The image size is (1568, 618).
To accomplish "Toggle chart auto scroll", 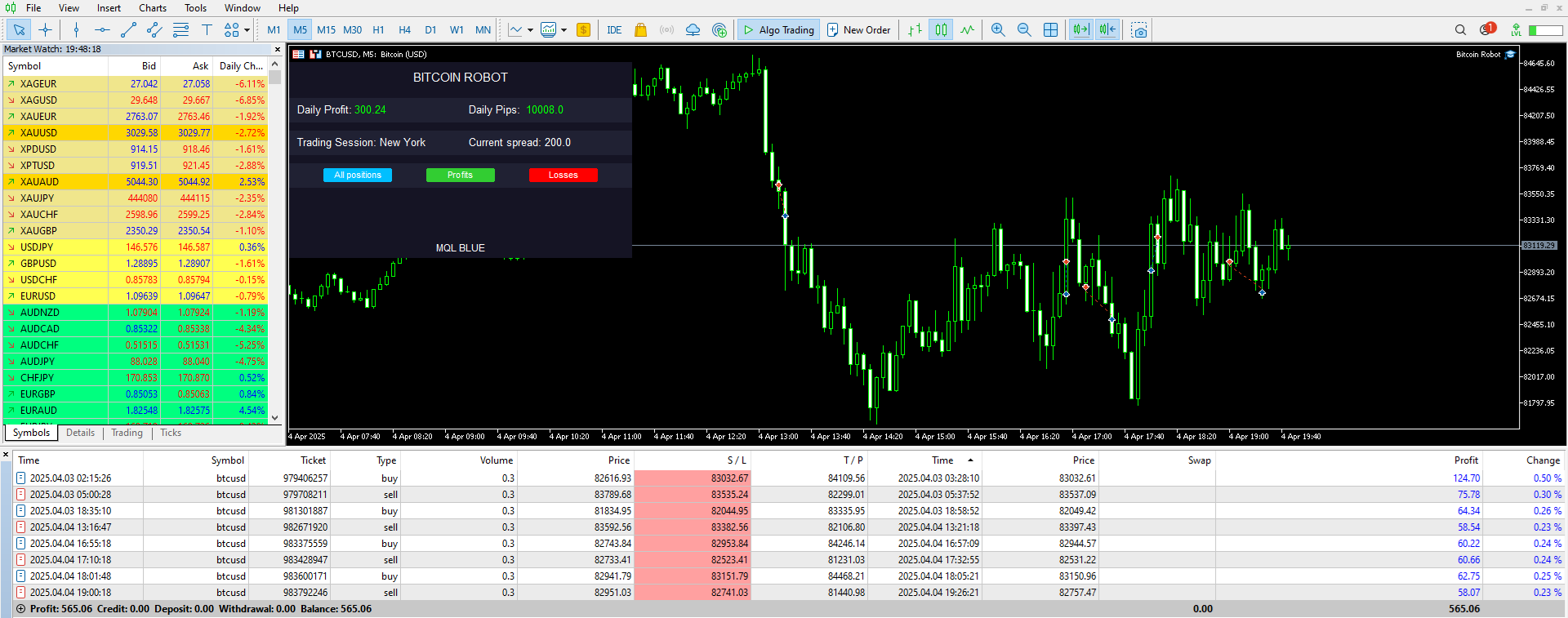I will (1080, 30).
